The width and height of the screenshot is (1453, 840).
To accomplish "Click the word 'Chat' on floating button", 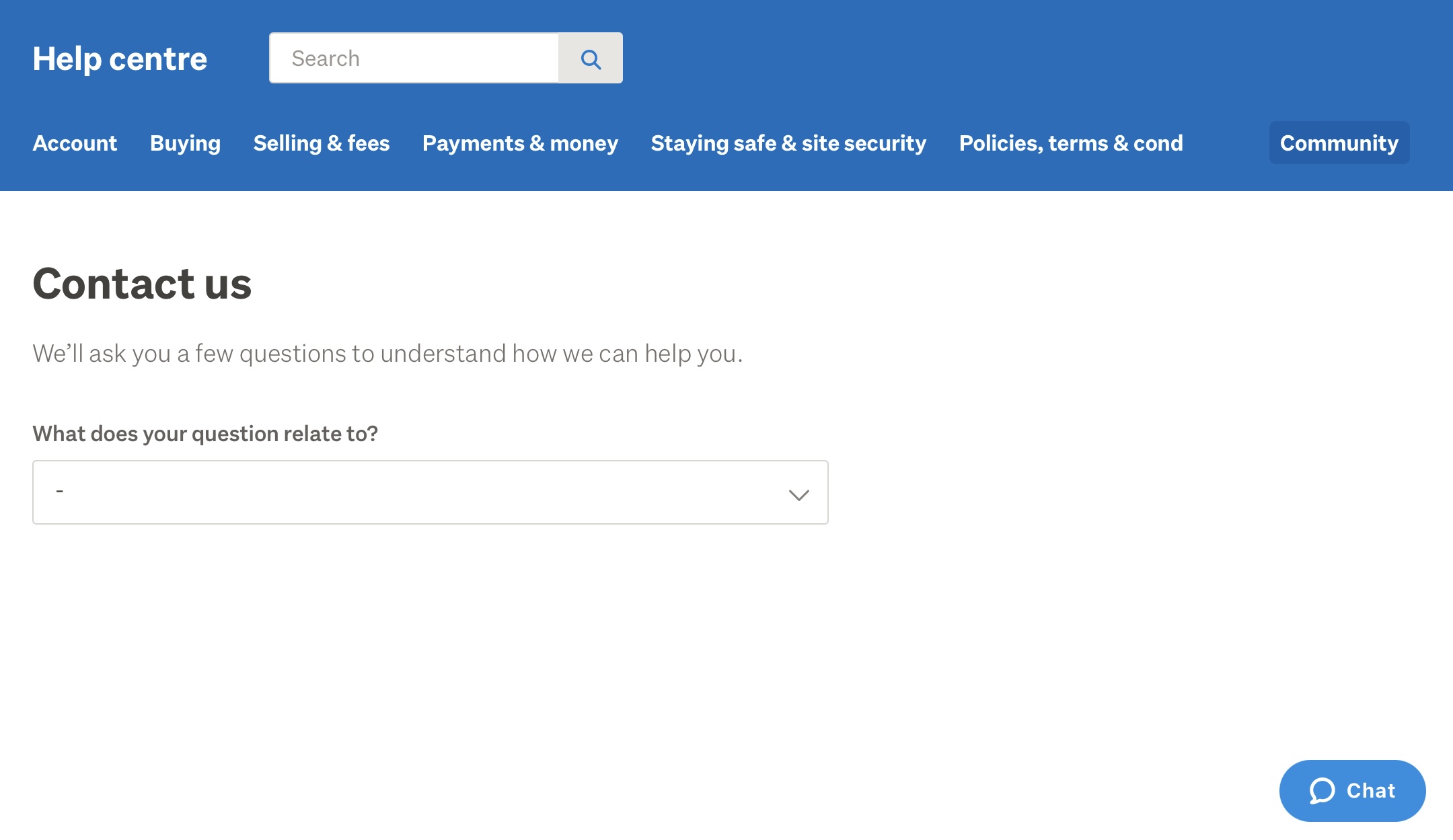I will (x=1371, y=791).
